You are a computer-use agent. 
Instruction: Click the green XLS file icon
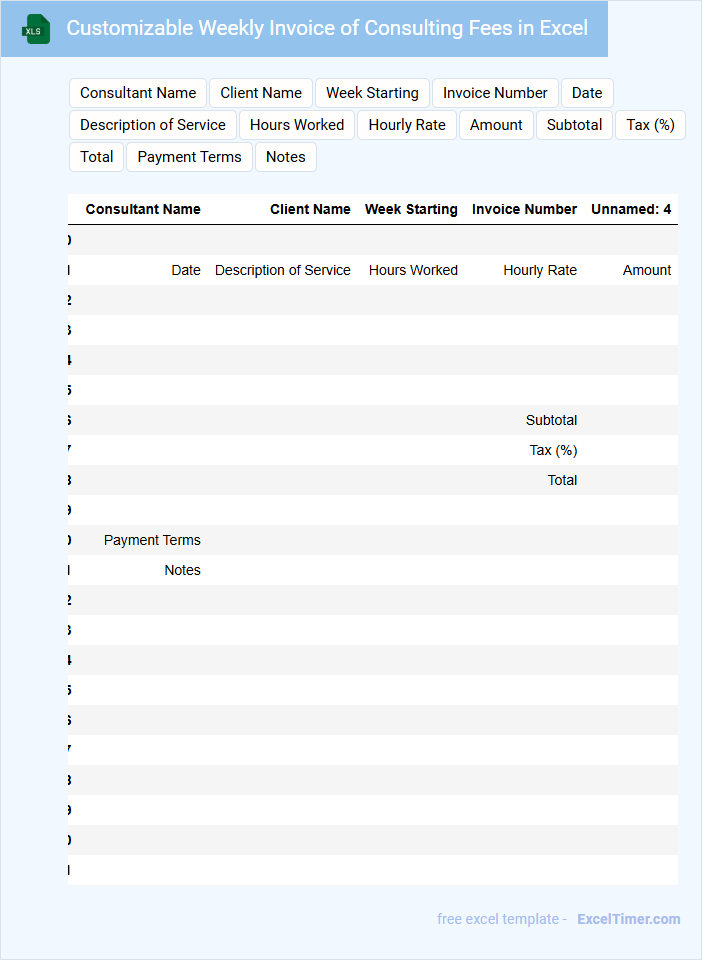(x=36, y=29)
